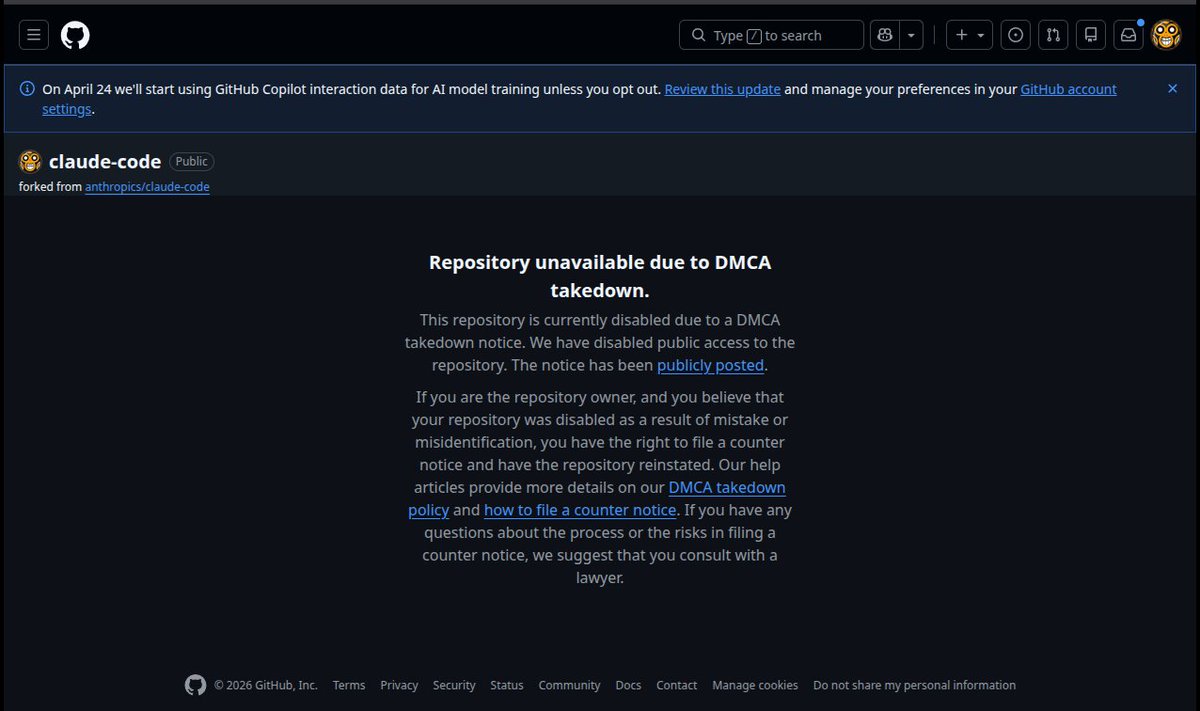Open Review this update link
1200x711 pixels.
pos(722,89)
